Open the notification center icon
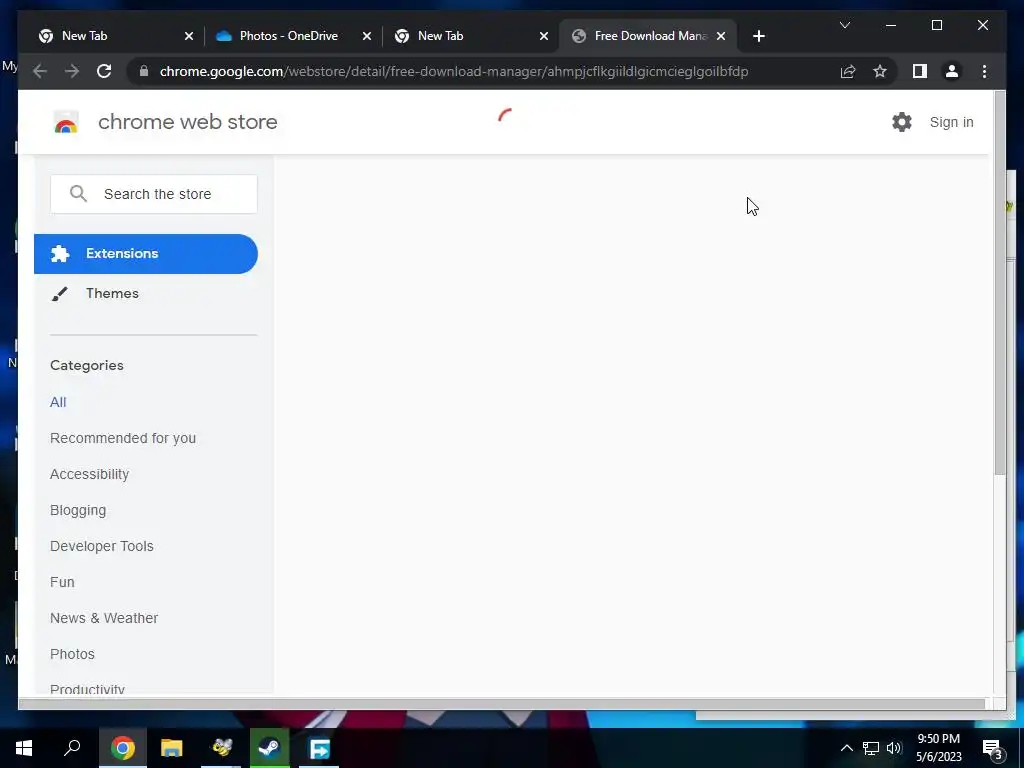 tap(993, 749)
